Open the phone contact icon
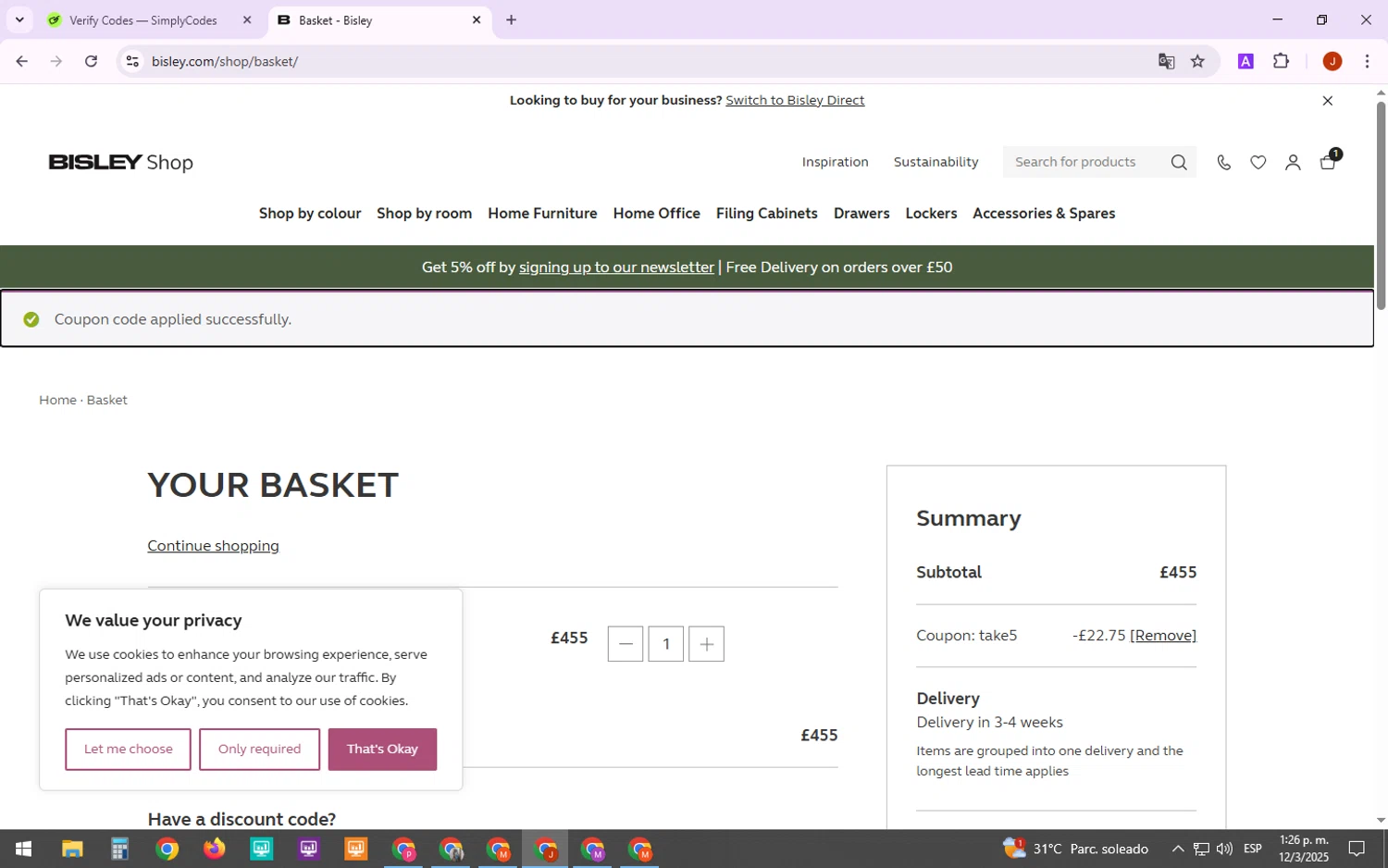Viewport: 1388px width, 868px height. click(x=1223, y=163)
